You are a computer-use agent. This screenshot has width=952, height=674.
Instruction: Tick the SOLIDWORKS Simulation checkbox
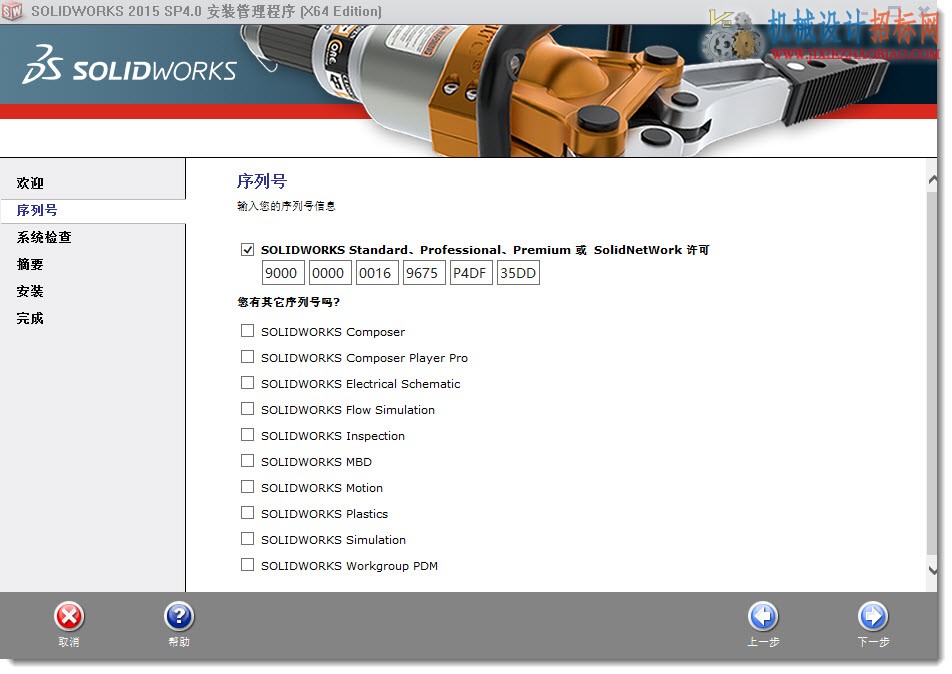[247, 539]
